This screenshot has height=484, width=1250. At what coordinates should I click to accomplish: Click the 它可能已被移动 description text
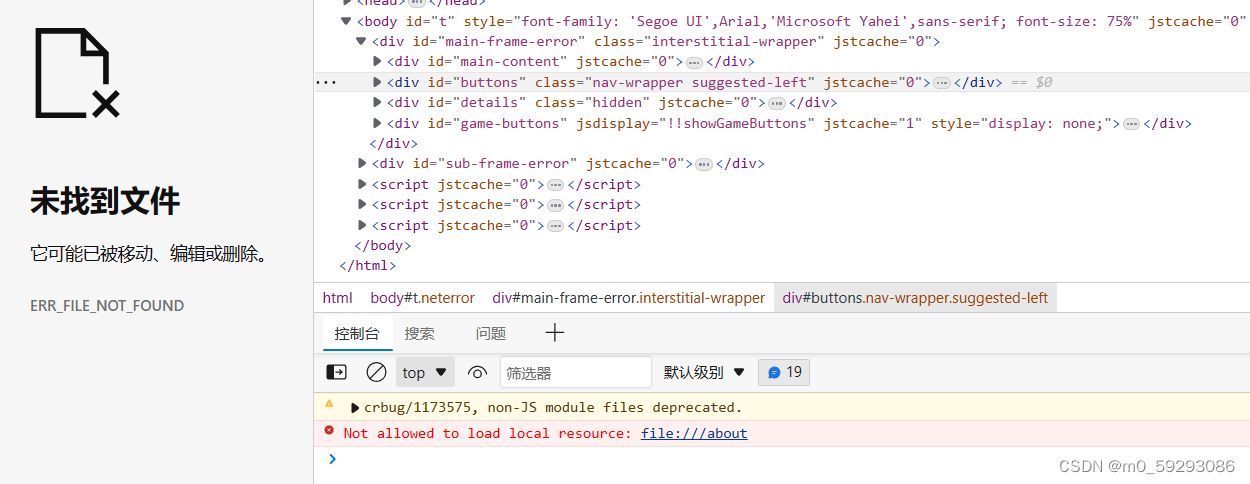coord(150,254)
